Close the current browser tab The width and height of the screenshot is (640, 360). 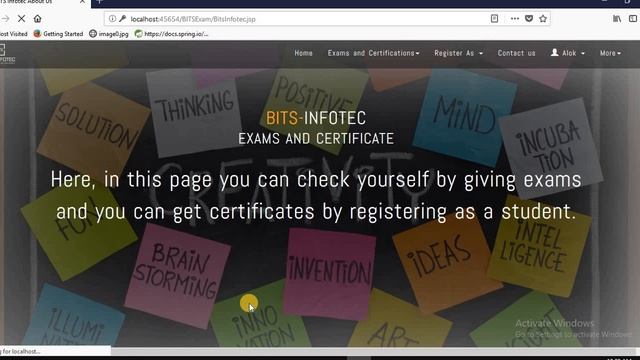tap(82, 2)
